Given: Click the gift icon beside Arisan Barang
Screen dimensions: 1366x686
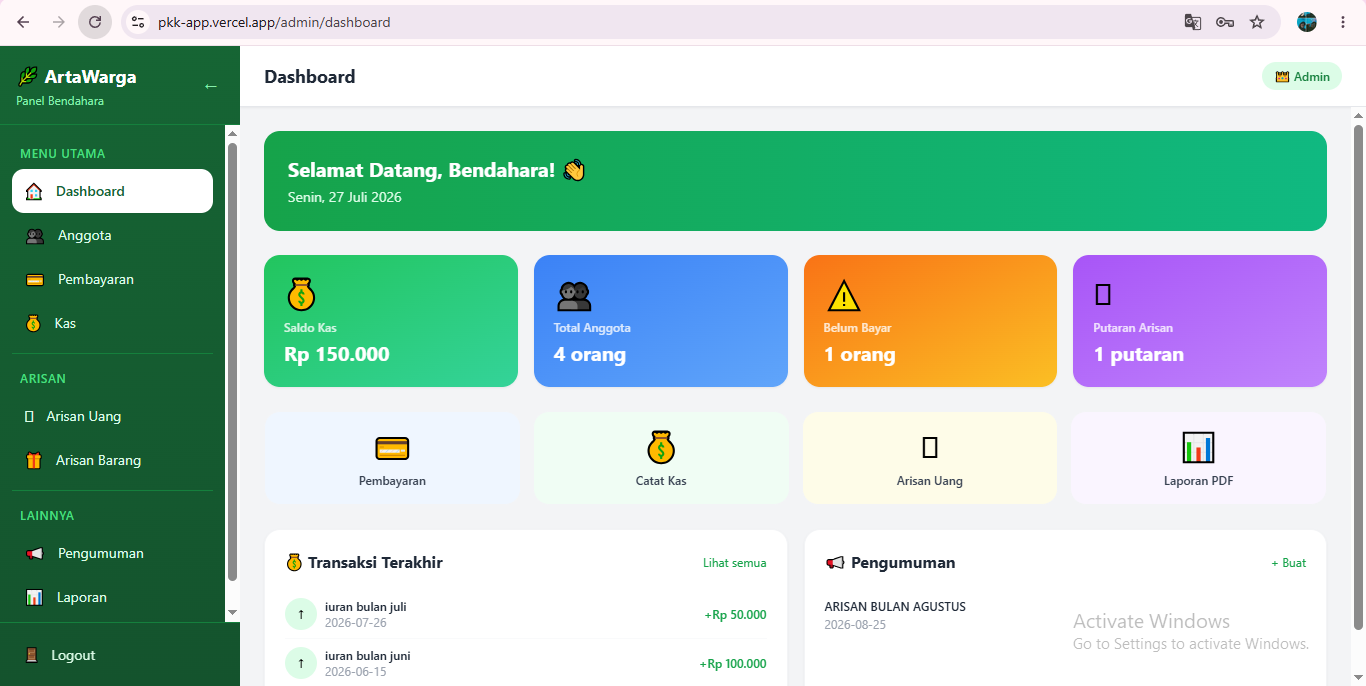Looking at the screenshot, I should click(x=34, y=460).
